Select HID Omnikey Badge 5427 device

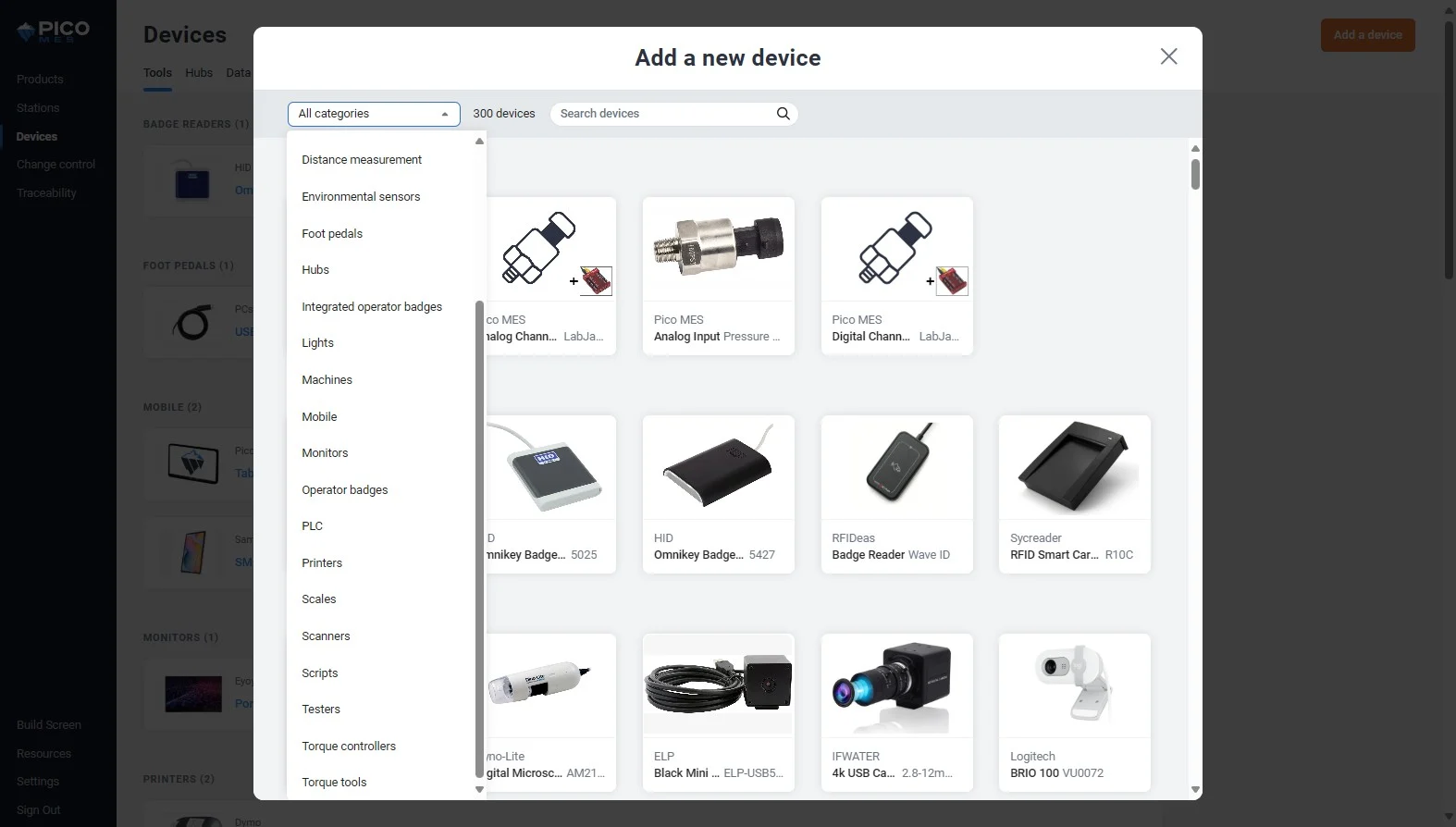click(x=719, y=494)
